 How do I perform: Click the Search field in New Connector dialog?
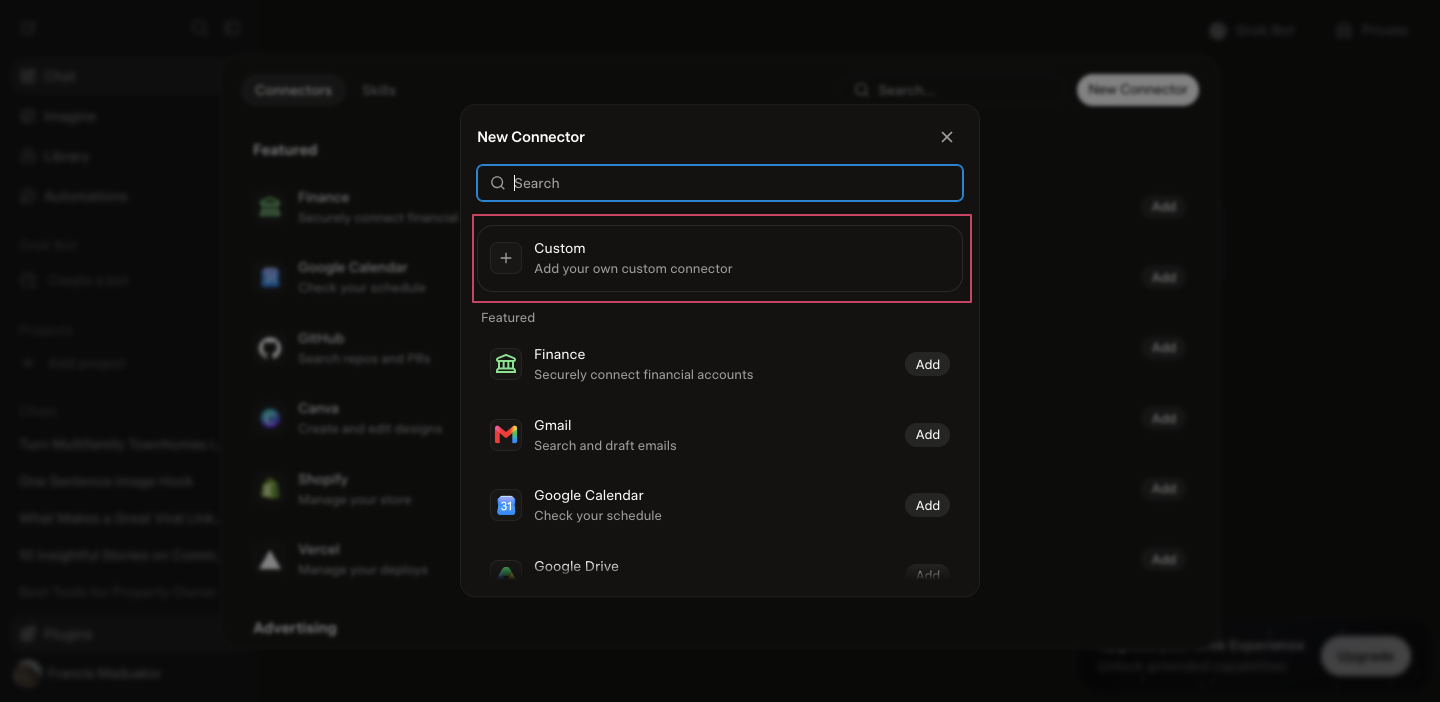tap(720, 183)
